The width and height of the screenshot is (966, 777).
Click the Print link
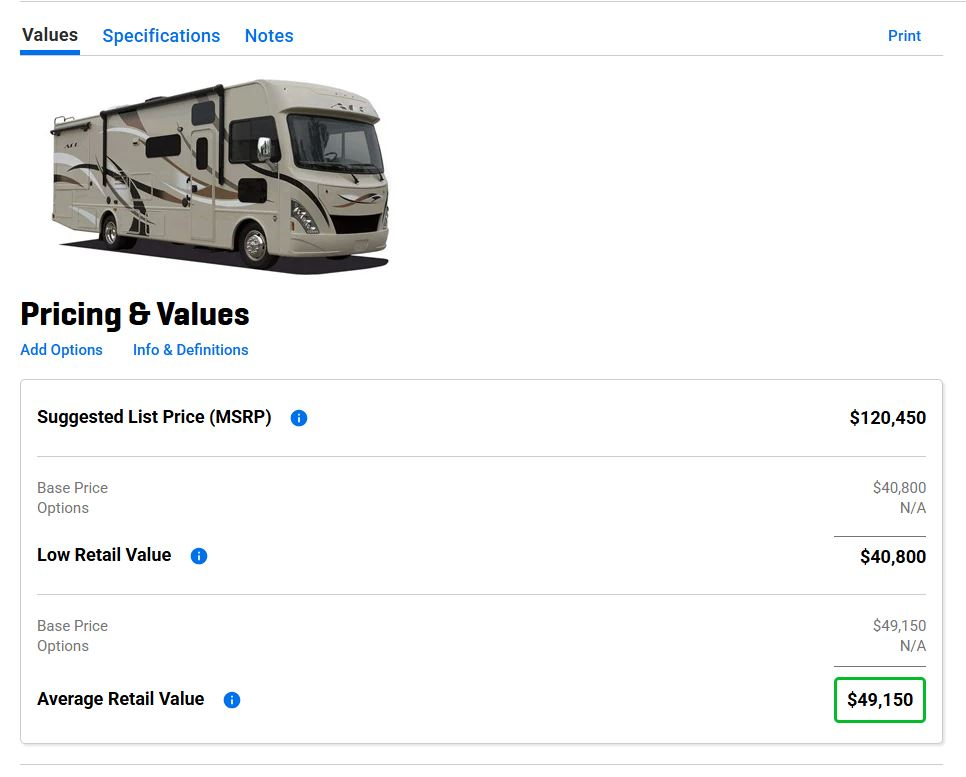coord(904,36)
